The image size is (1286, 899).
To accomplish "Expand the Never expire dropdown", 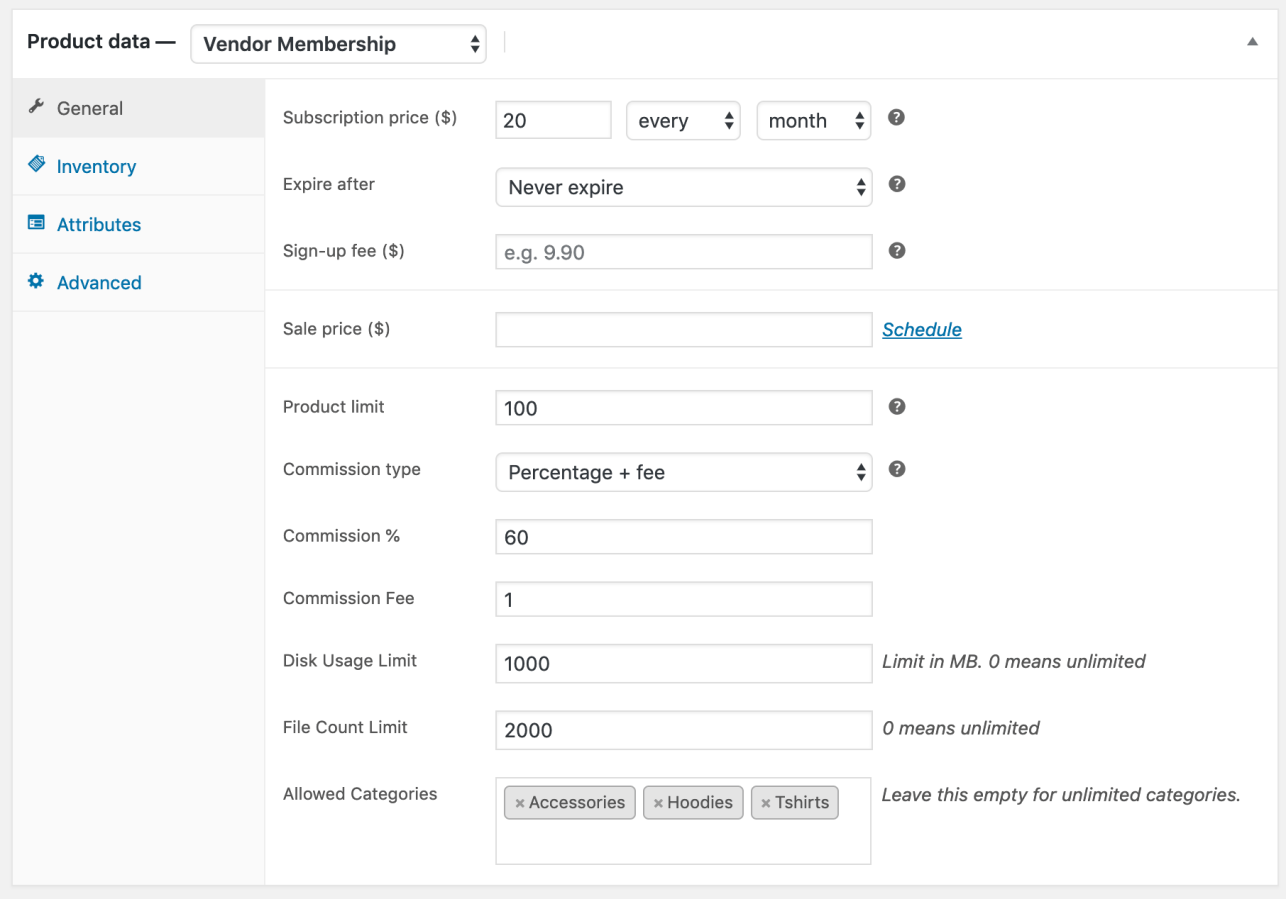I will (x=683, y=187).
